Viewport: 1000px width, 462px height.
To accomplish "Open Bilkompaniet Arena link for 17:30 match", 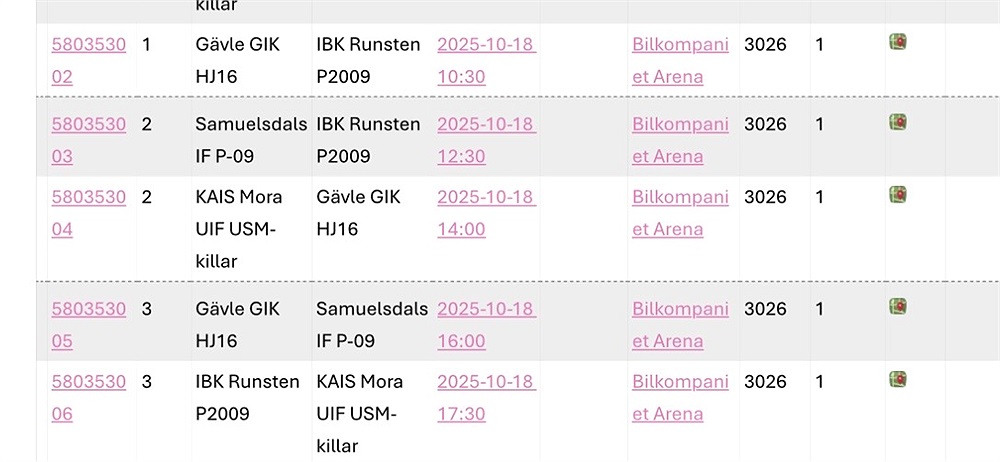I will tap(680, 397).
